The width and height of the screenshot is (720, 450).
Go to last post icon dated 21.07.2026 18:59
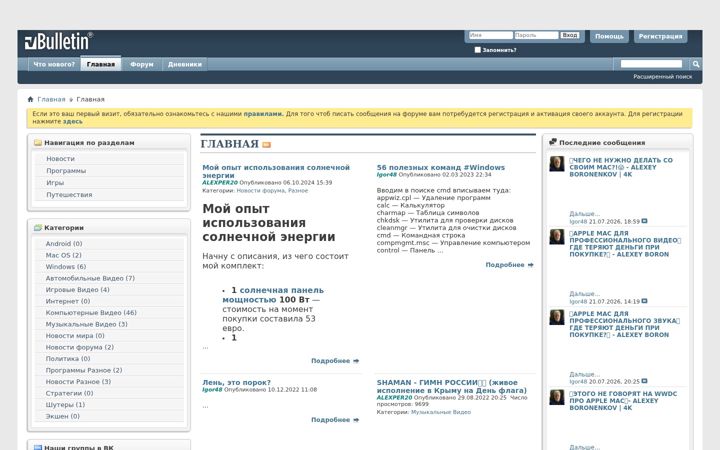click(644, 221)
